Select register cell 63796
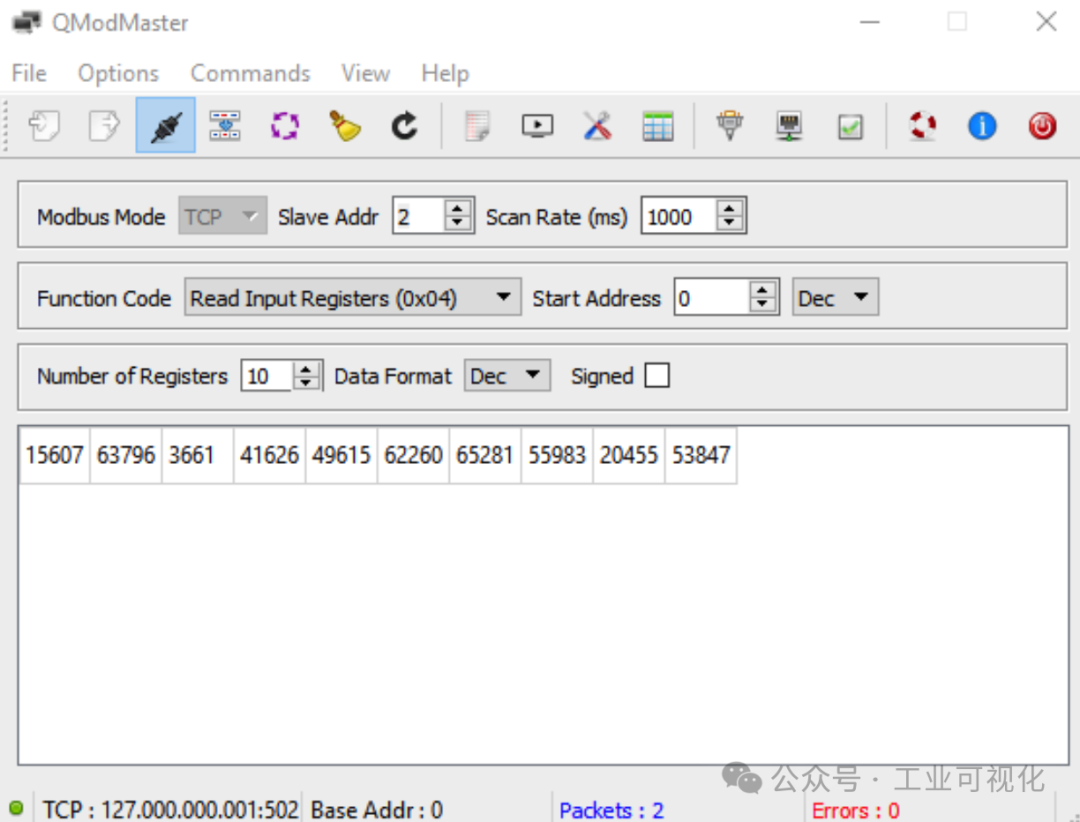 [x=126, y=455]
